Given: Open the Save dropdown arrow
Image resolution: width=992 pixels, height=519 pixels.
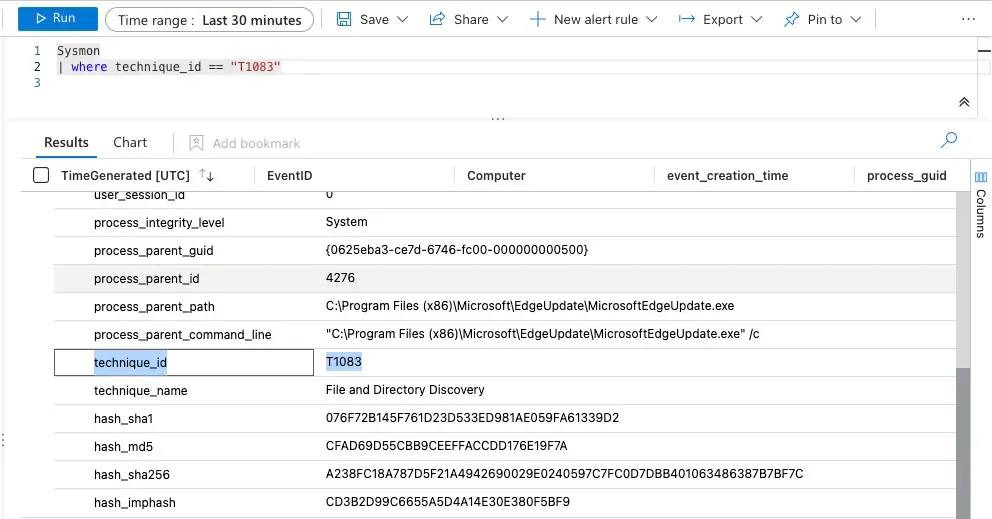Looking at the screenshot, I should (x=402, y=20).
